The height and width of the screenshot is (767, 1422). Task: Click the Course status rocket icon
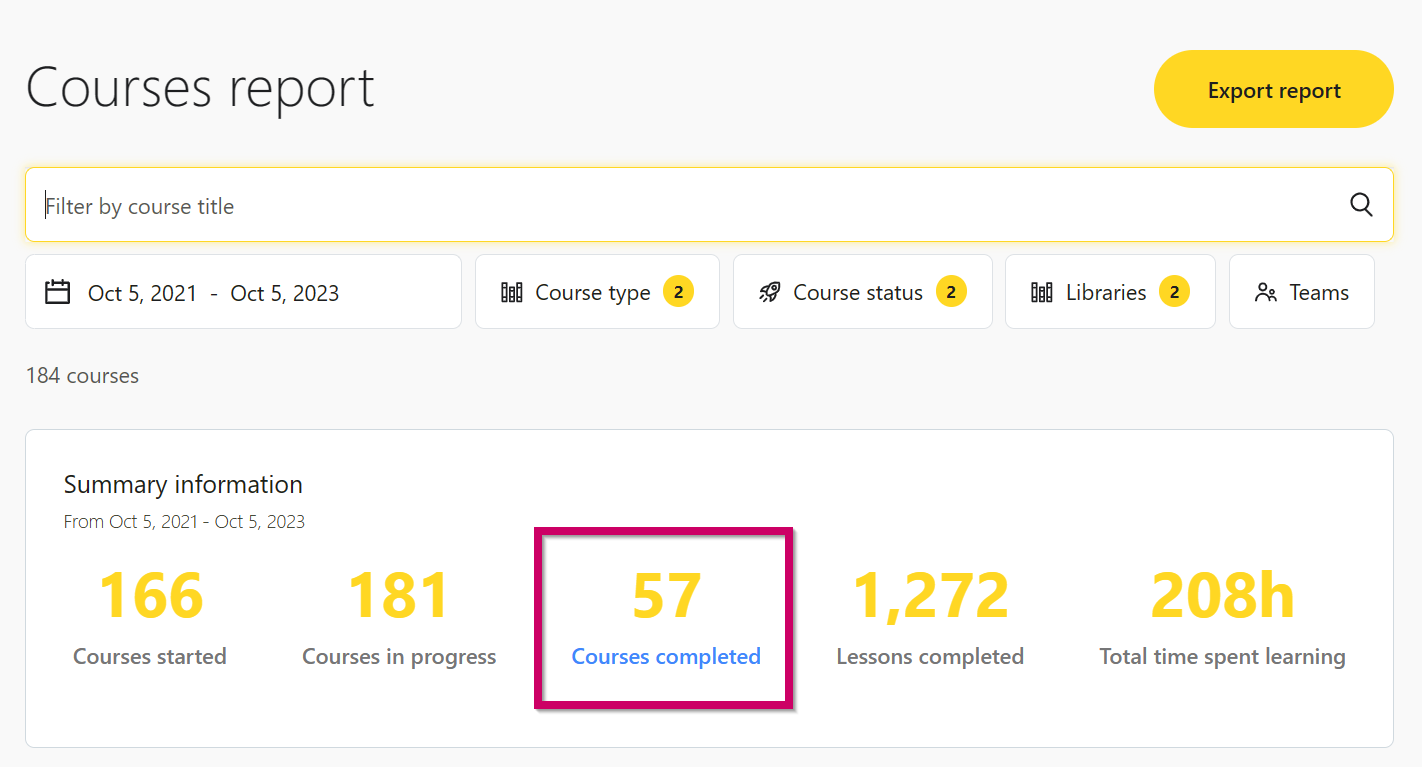click(769, 293)
